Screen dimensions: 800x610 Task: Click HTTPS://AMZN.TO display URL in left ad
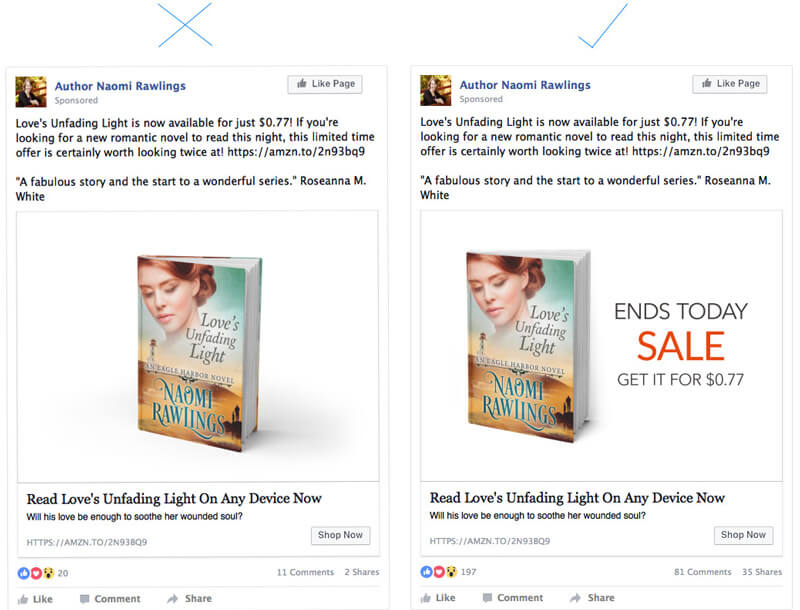click(87, 542)
